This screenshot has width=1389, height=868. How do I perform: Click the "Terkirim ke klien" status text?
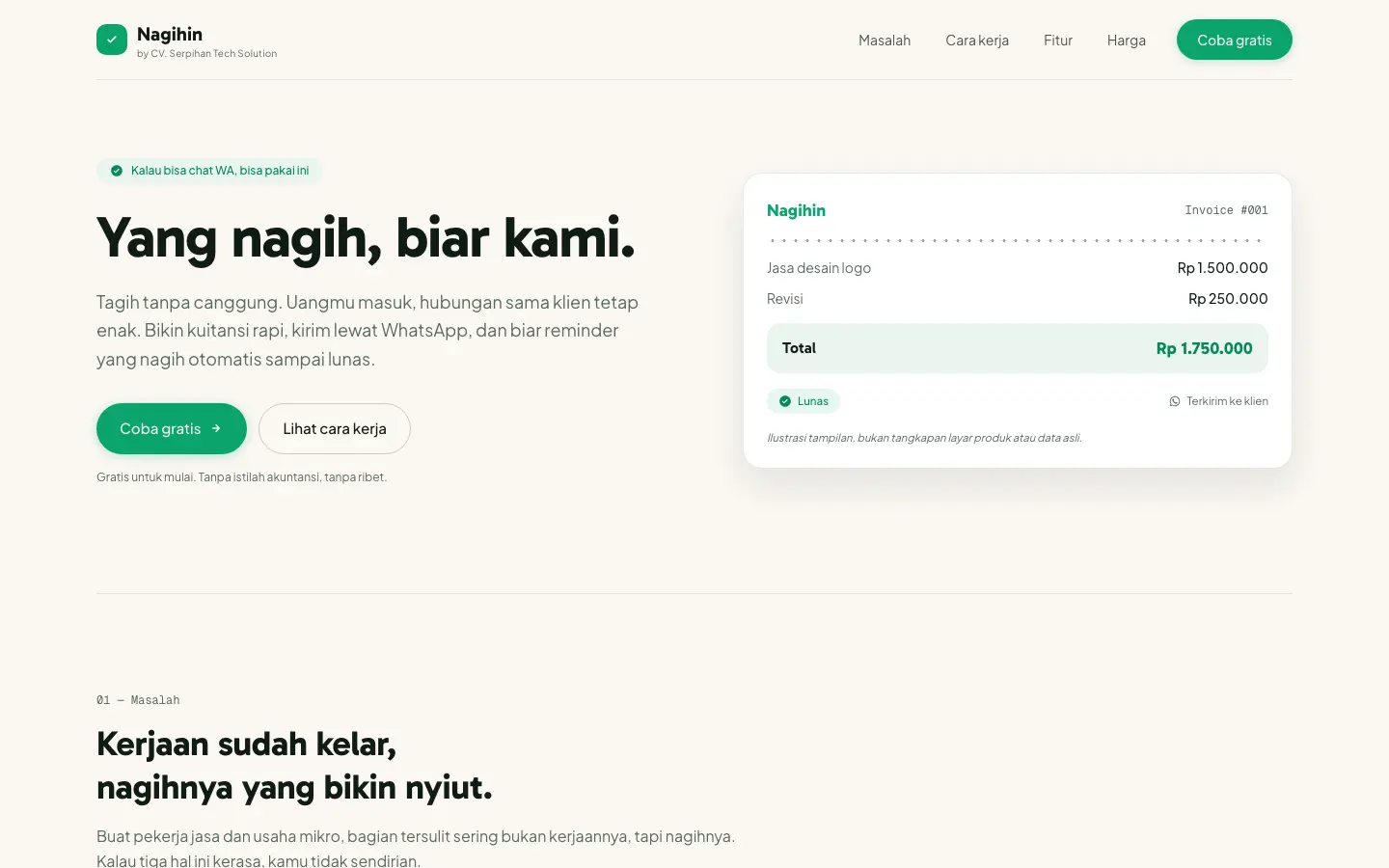pyautogui.click(x=1227, y=401)
